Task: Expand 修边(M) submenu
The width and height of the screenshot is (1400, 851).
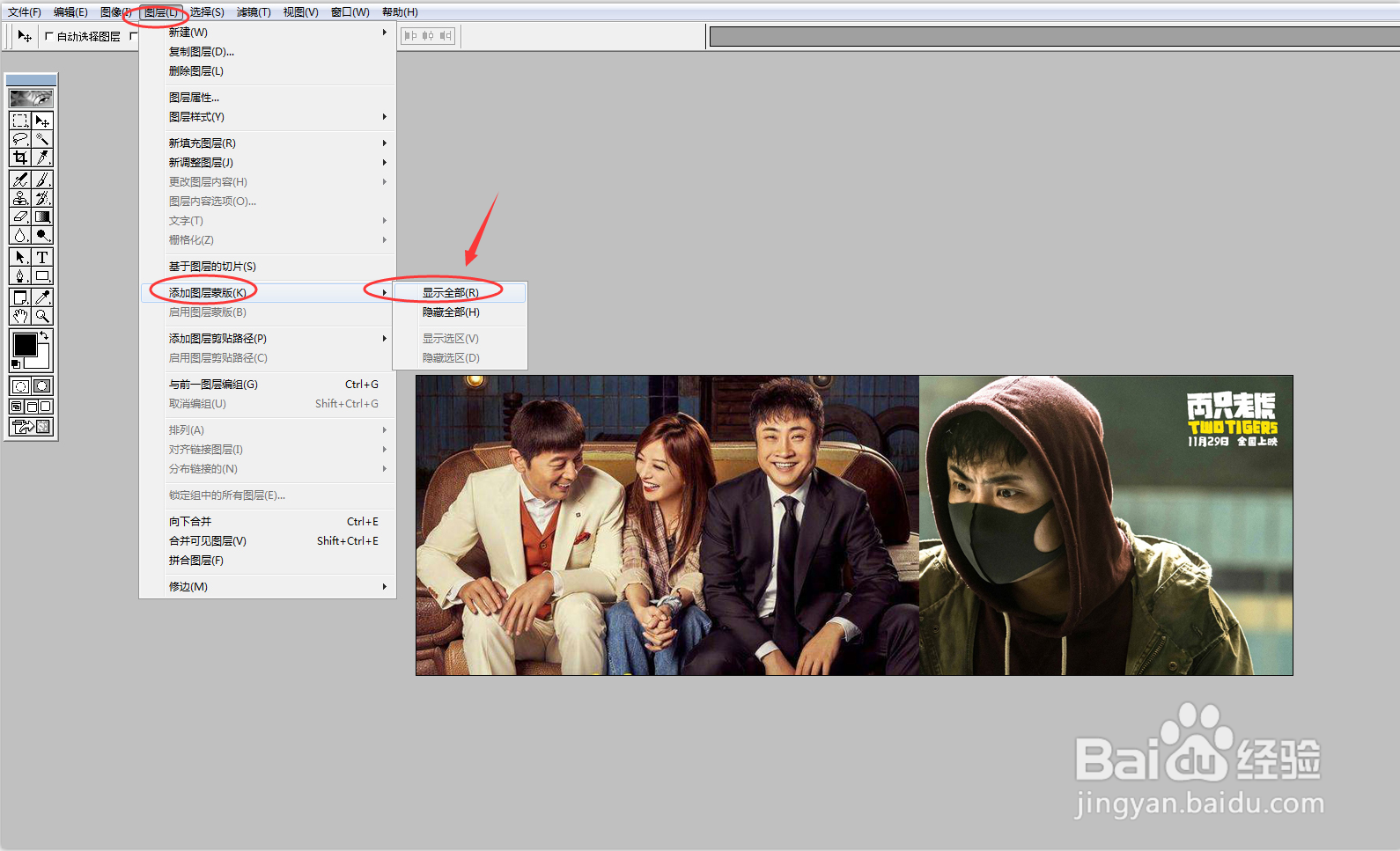Action: (269, 587)
